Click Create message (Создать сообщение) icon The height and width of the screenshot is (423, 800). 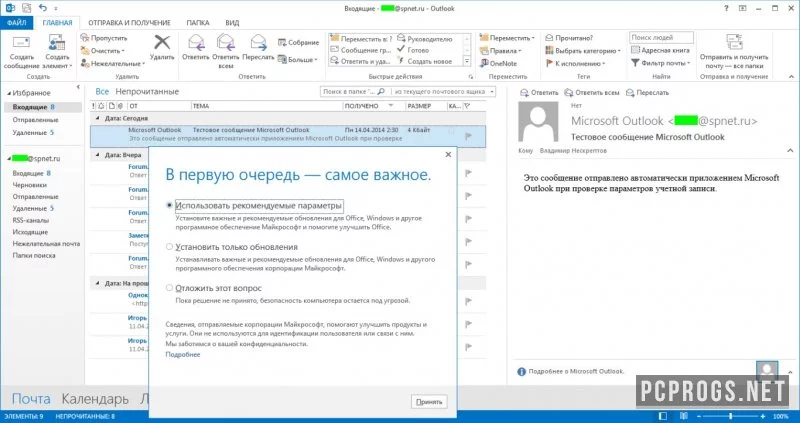point(21,43)
